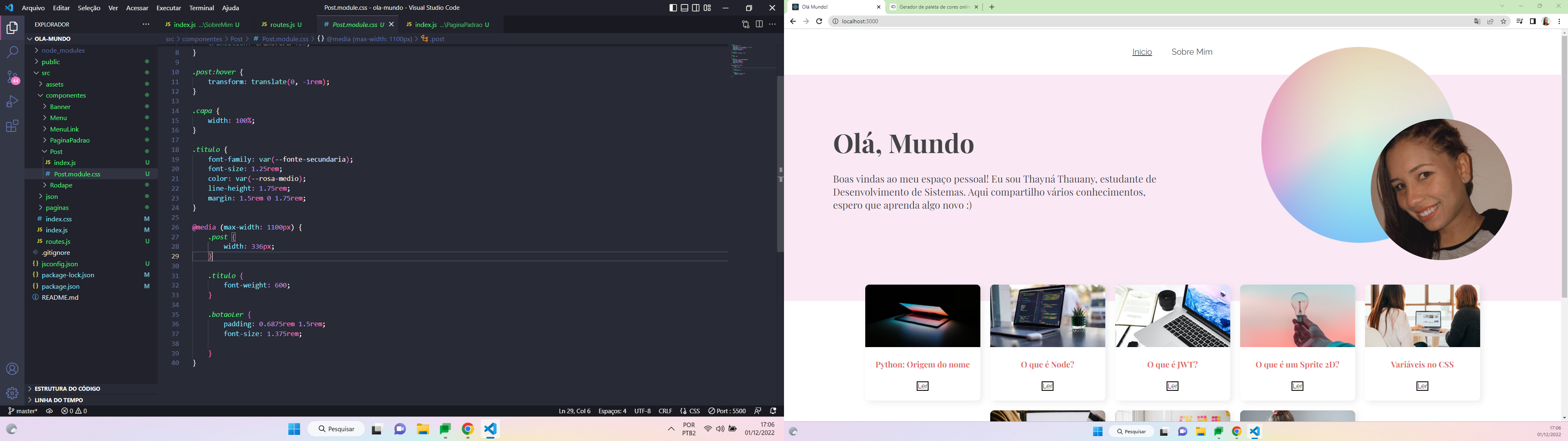Toggle secondary sidebar layout icon in title bar

click(696, 8)
